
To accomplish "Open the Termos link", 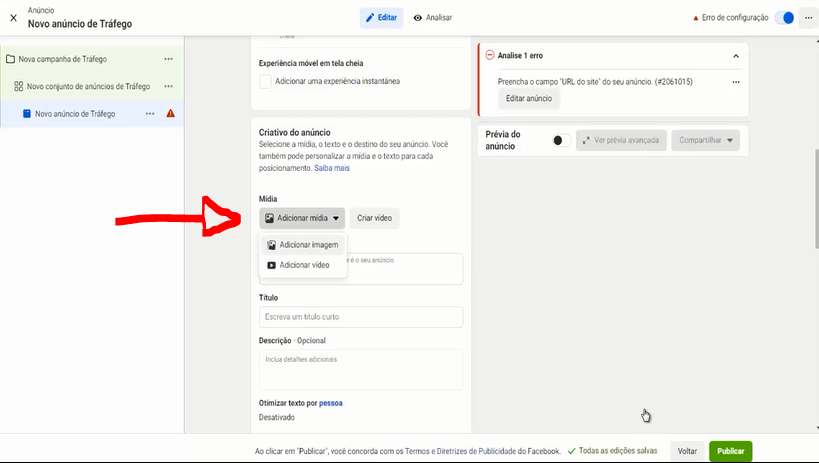I will [x=417, y=451].
